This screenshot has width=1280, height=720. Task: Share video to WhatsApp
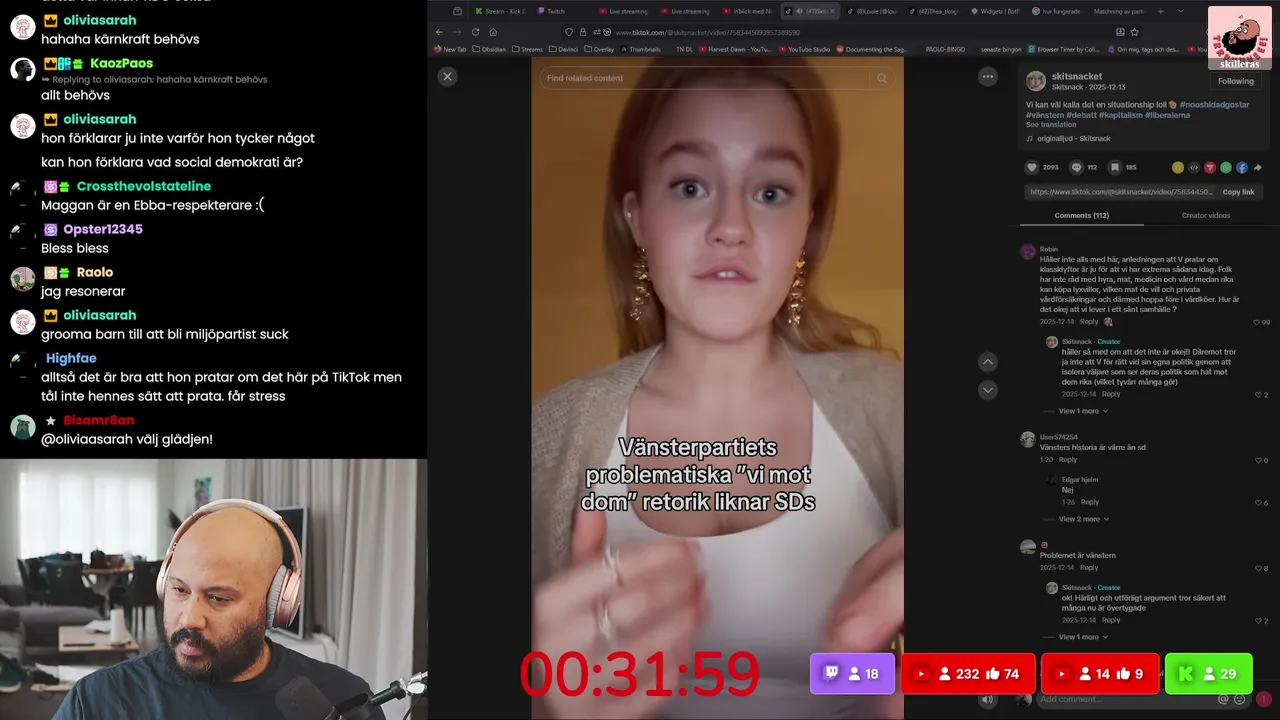pyautogui.click(x=1226, y=167)
